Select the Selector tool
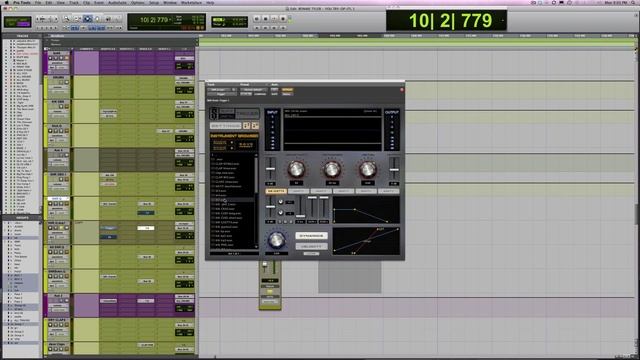The height and width of the screenshot is (360, 640). pyautogui.click(x=87, y=19)
